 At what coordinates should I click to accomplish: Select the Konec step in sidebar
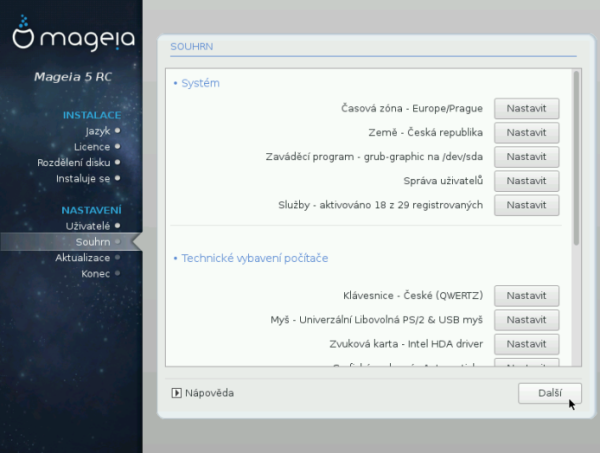coord(96,274)
